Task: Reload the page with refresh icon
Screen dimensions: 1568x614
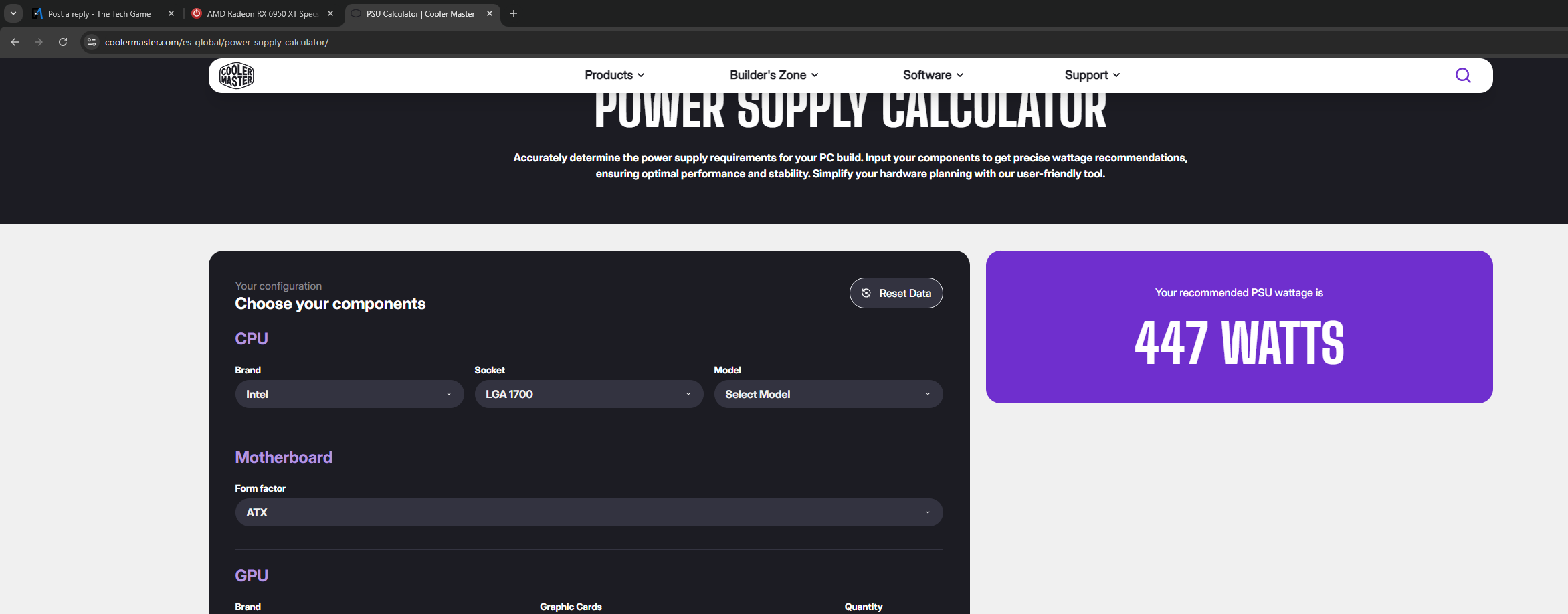Action: (63, 42)
